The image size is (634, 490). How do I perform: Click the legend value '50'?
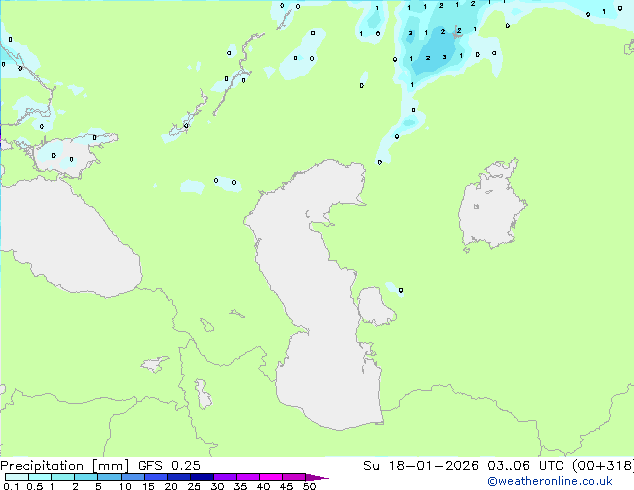pos(309,486)
